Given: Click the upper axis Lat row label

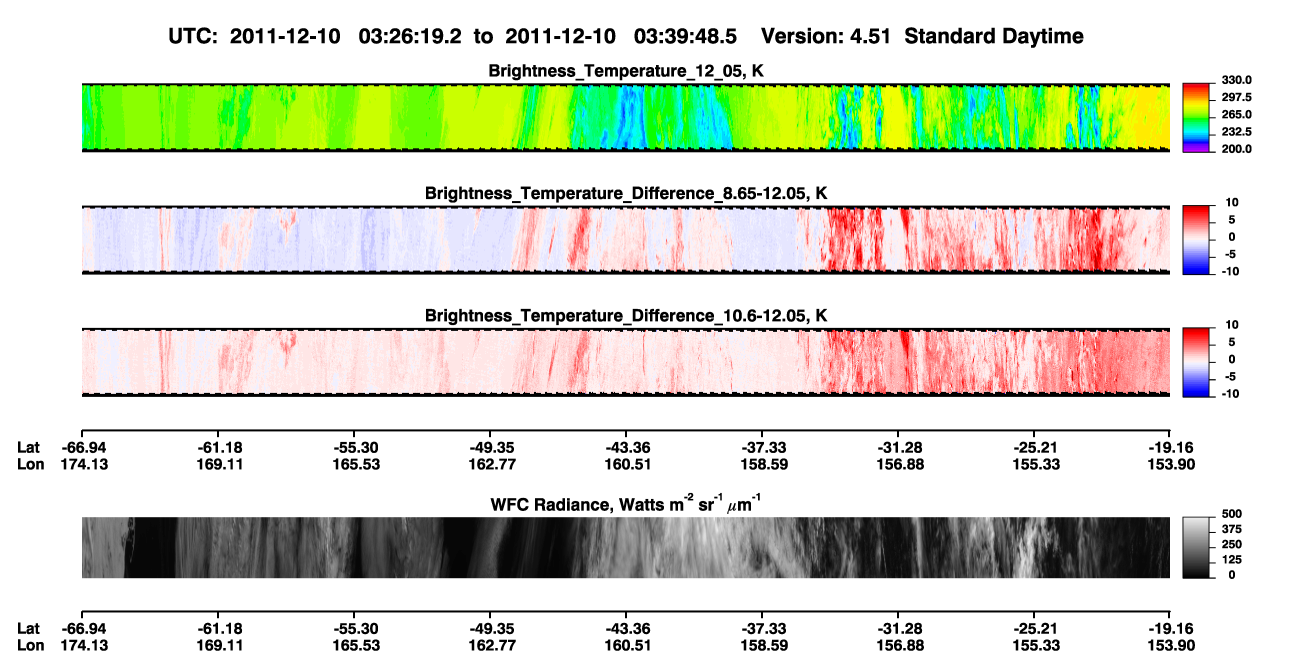Looking at the screenshot, I should click(x=29, y=447).
